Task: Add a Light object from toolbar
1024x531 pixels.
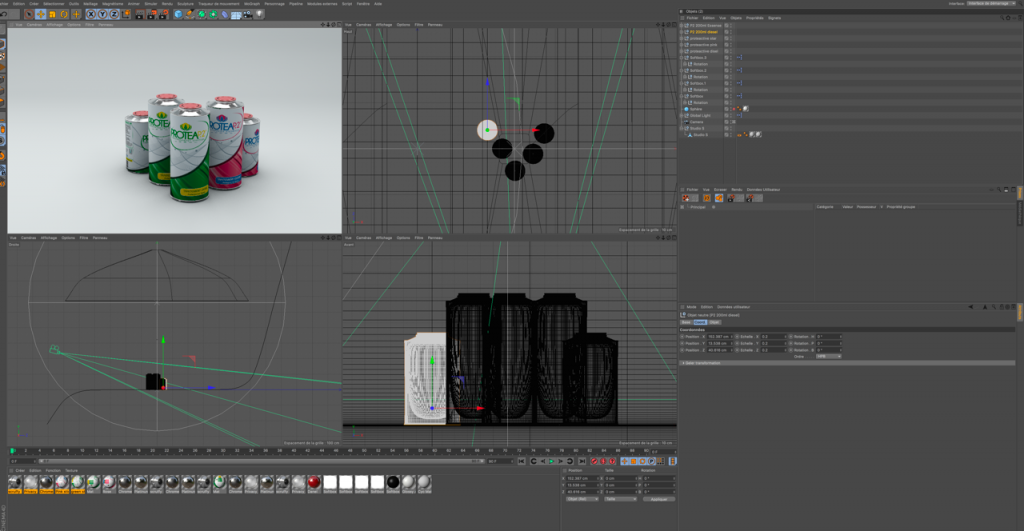Action: (x=260, y=14)
